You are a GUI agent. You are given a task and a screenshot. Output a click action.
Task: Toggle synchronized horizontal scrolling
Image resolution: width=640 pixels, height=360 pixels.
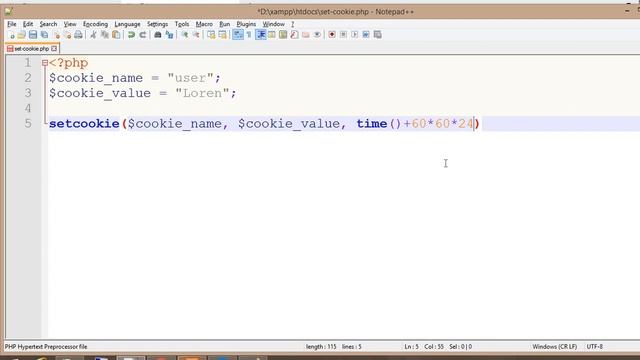coord(222,35)
